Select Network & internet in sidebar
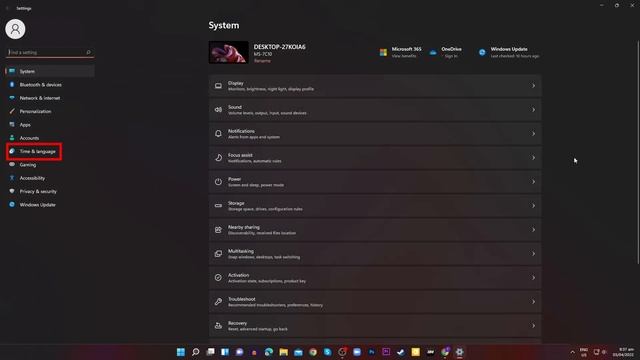This screenshot has width=640, height=360. tap(40, 98)
